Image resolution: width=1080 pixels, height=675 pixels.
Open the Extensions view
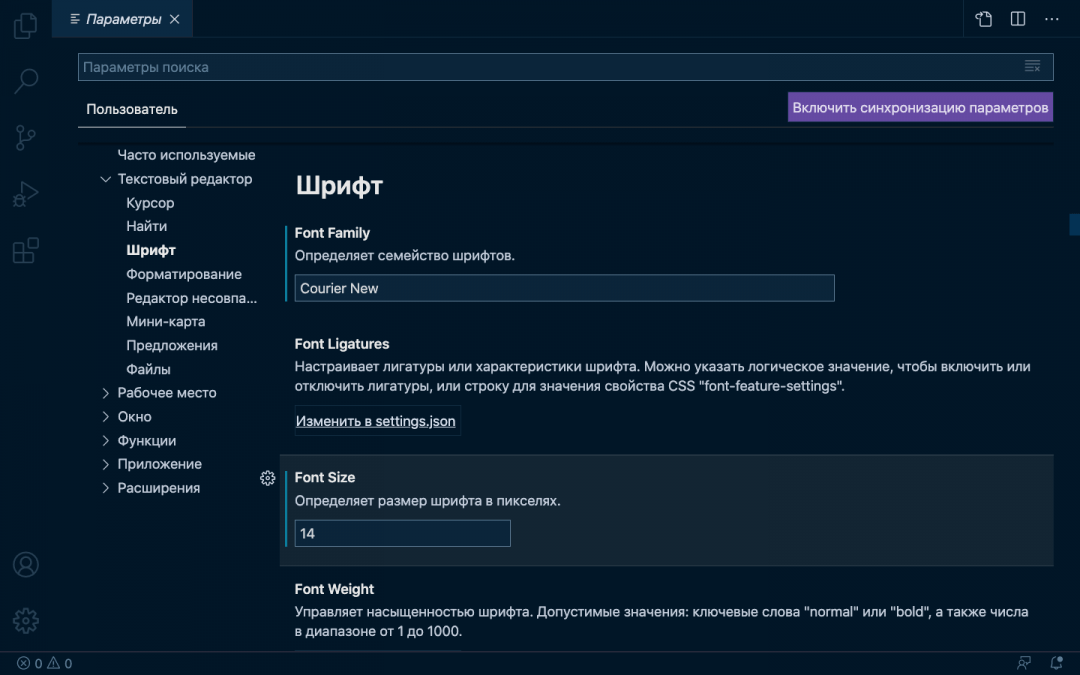click(x=25, y=250)
